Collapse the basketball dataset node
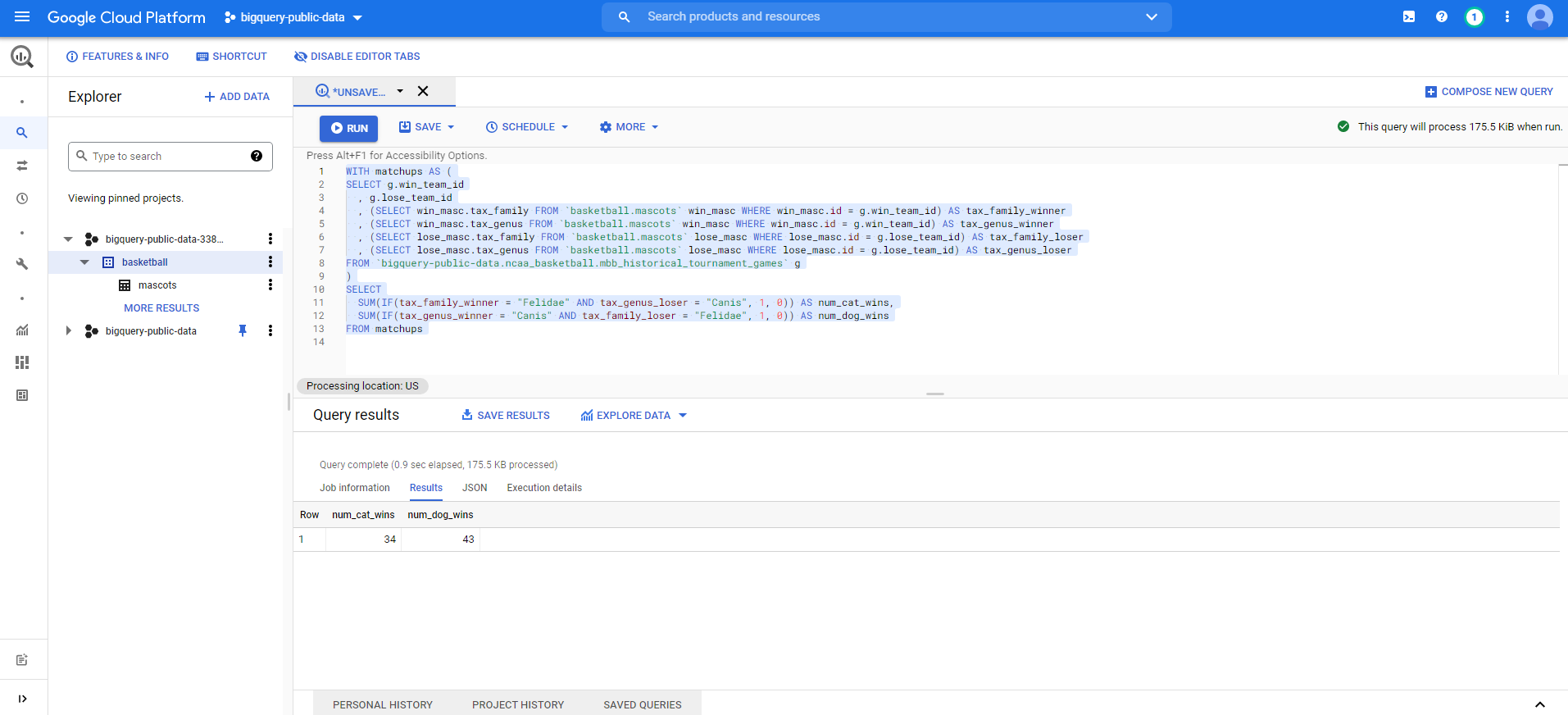Image resolution: width=1568 pixels, height=715 pixels. (84, 262)
